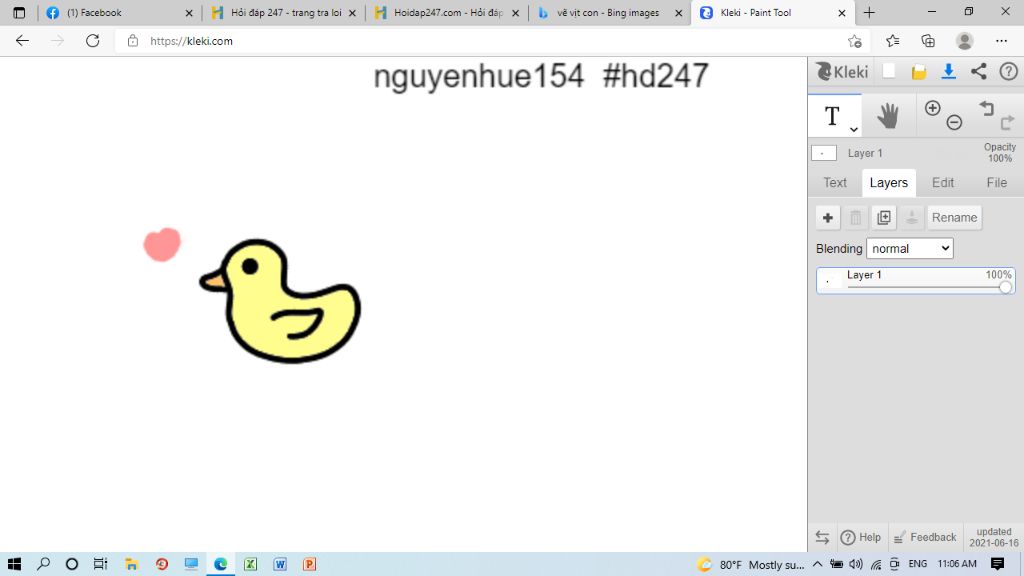View site information lock icon

click(x=133, y=40)
